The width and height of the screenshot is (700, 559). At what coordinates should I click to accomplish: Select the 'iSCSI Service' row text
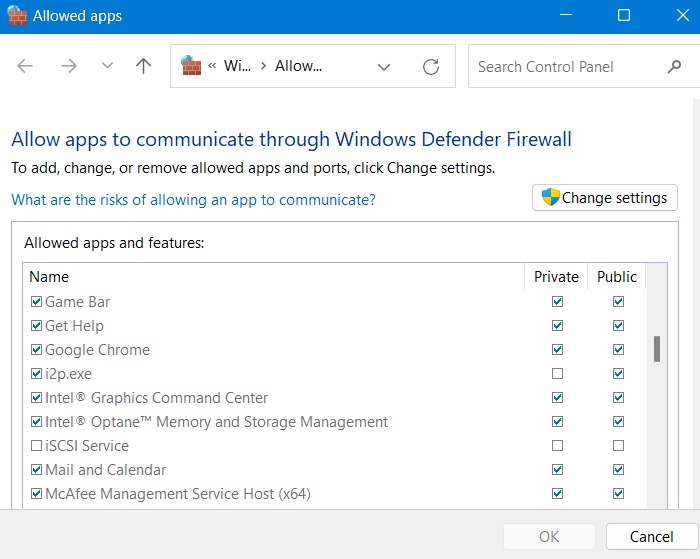(87, 446)
